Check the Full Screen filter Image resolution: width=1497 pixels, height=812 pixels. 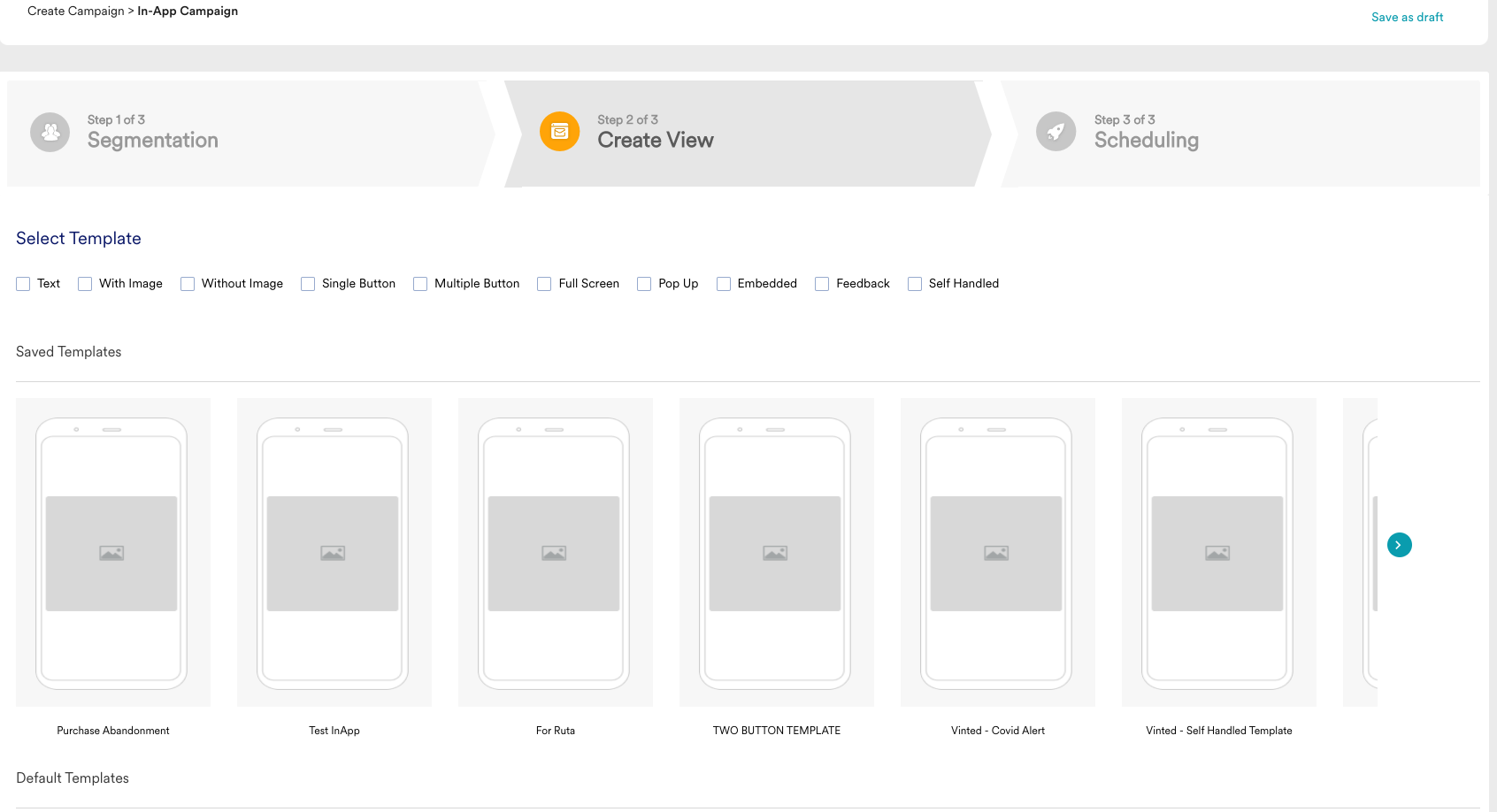[544, 284]
